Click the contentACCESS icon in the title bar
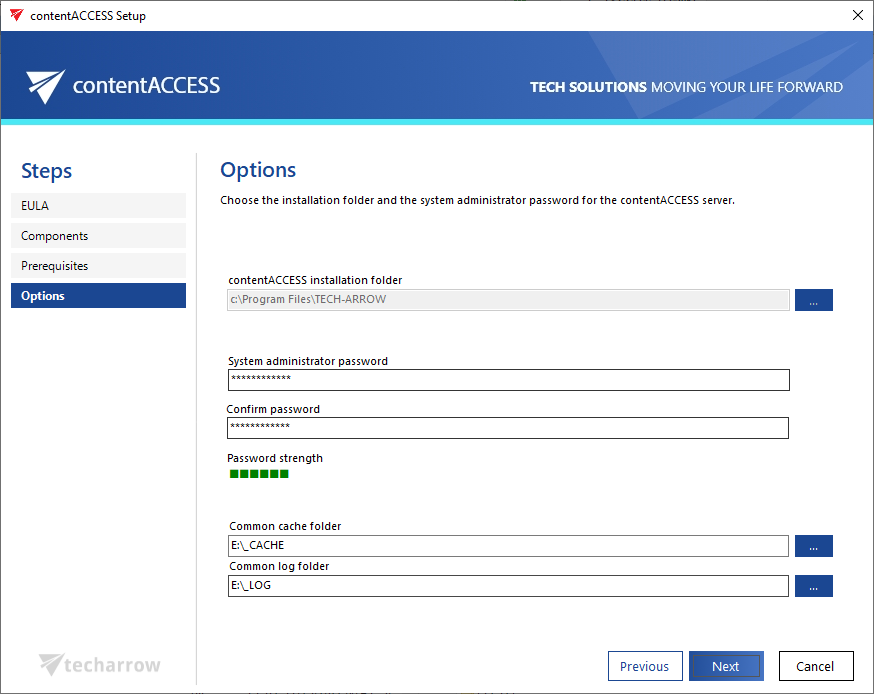 click(14, 15)
